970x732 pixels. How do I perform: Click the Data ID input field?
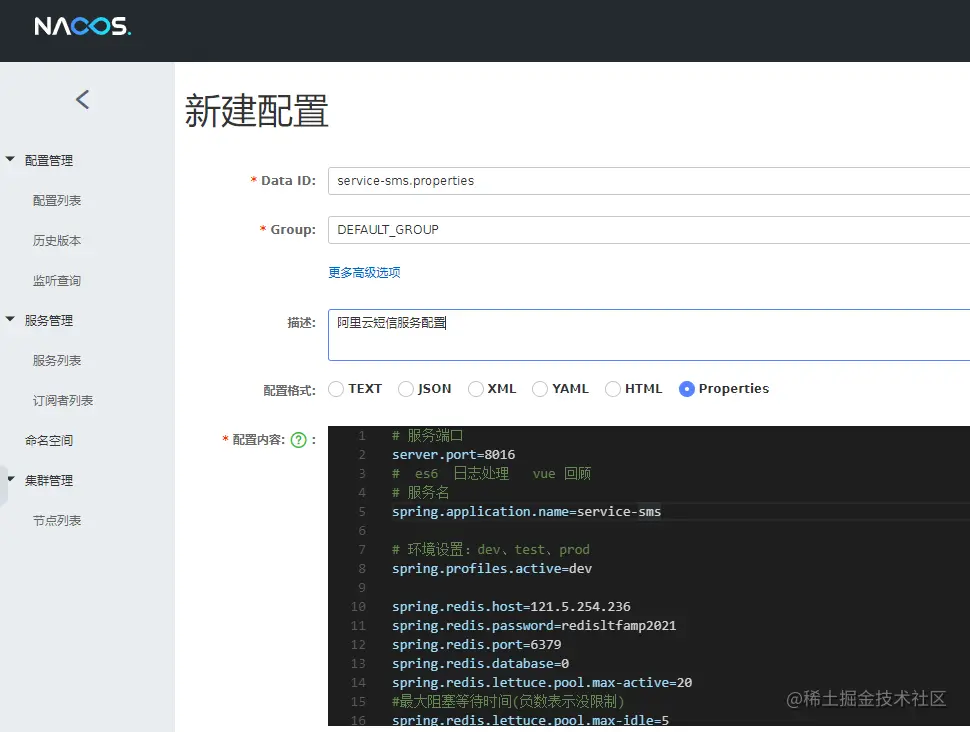click(x=649, y=181)
